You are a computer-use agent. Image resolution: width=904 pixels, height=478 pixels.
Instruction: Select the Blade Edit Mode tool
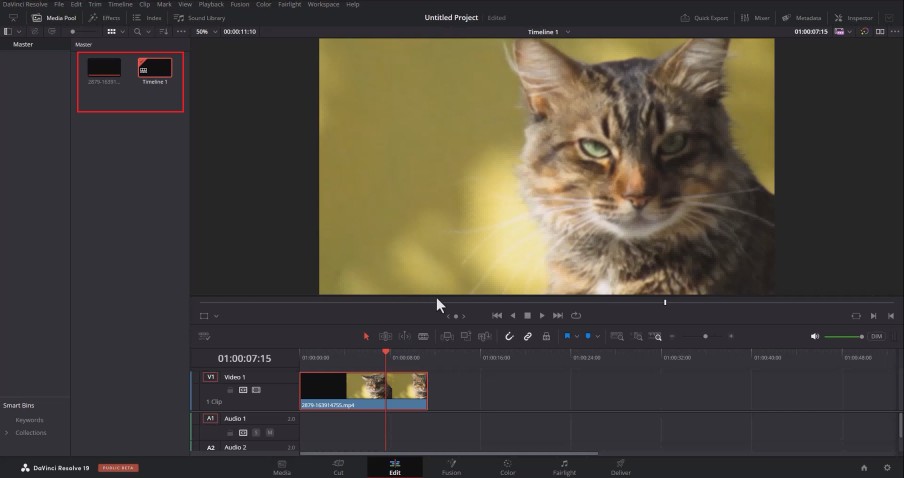pyautogui.click(x=423, y=336)
